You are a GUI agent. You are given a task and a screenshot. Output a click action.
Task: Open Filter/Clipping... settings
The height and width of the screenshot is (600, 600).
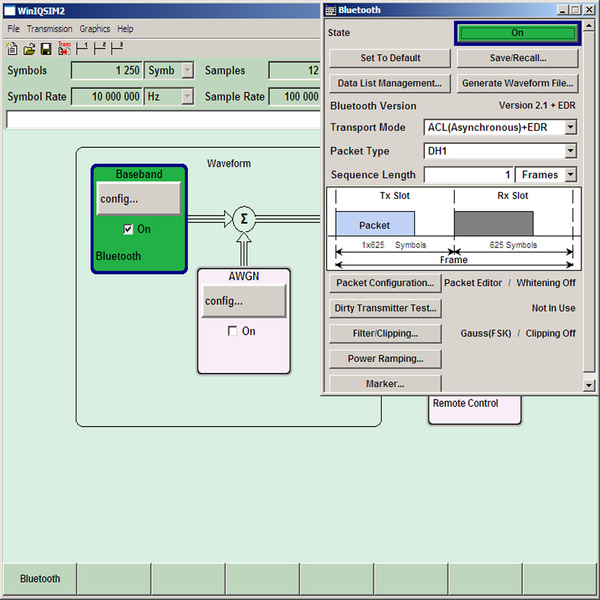click(385, 334)
